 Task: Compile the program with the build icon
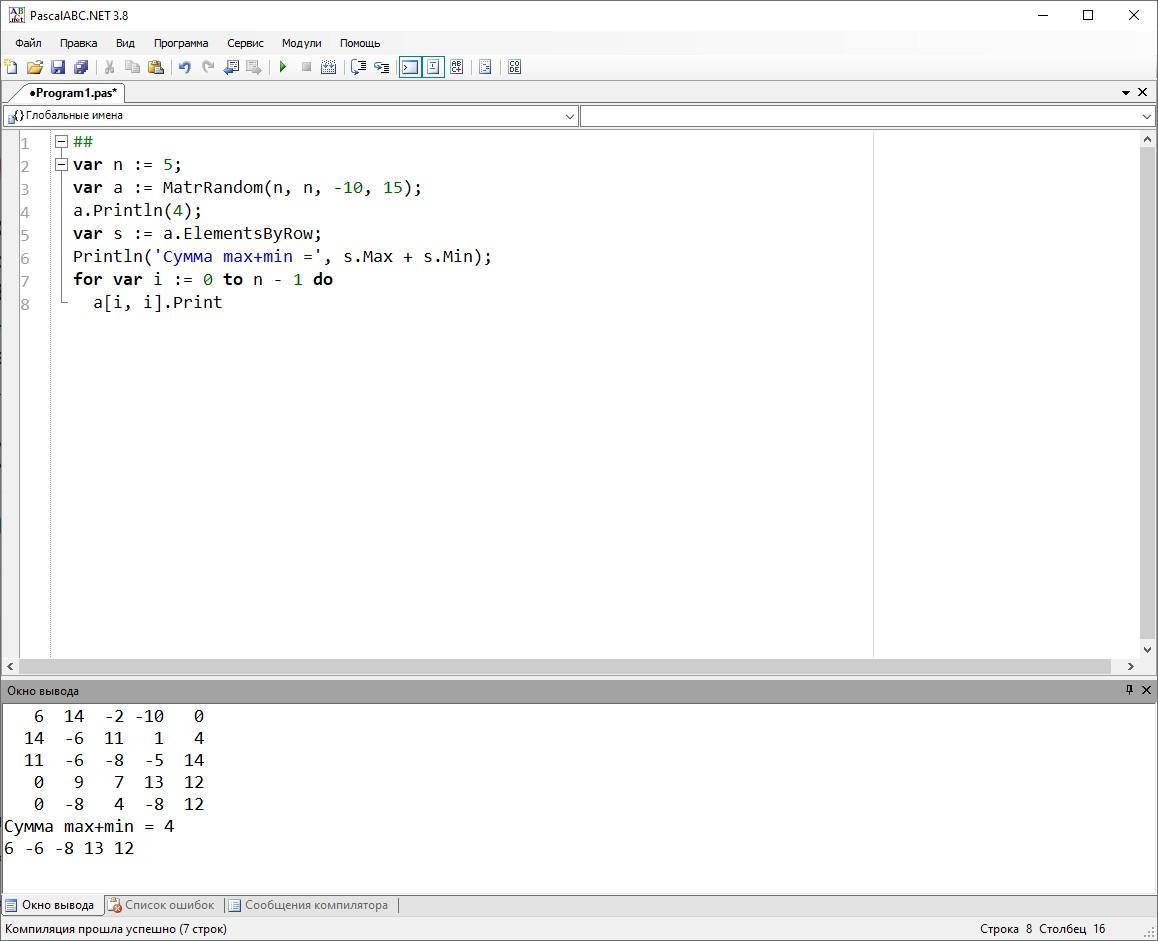pyautogui.click(x=329, y=67)
